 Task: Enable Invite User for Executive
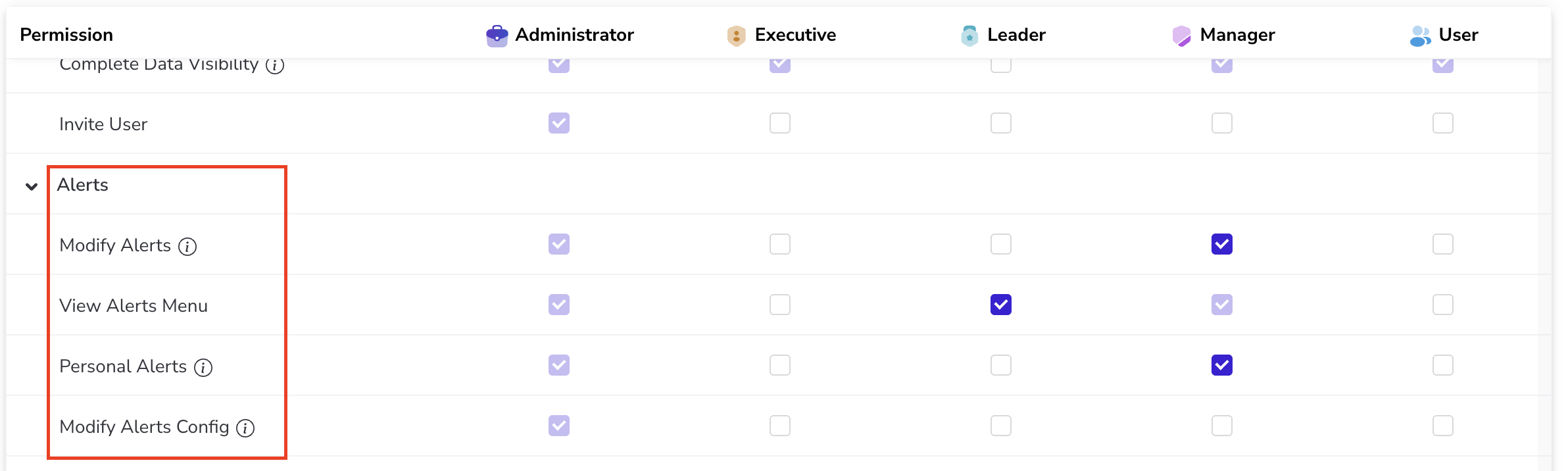(779, 124)
